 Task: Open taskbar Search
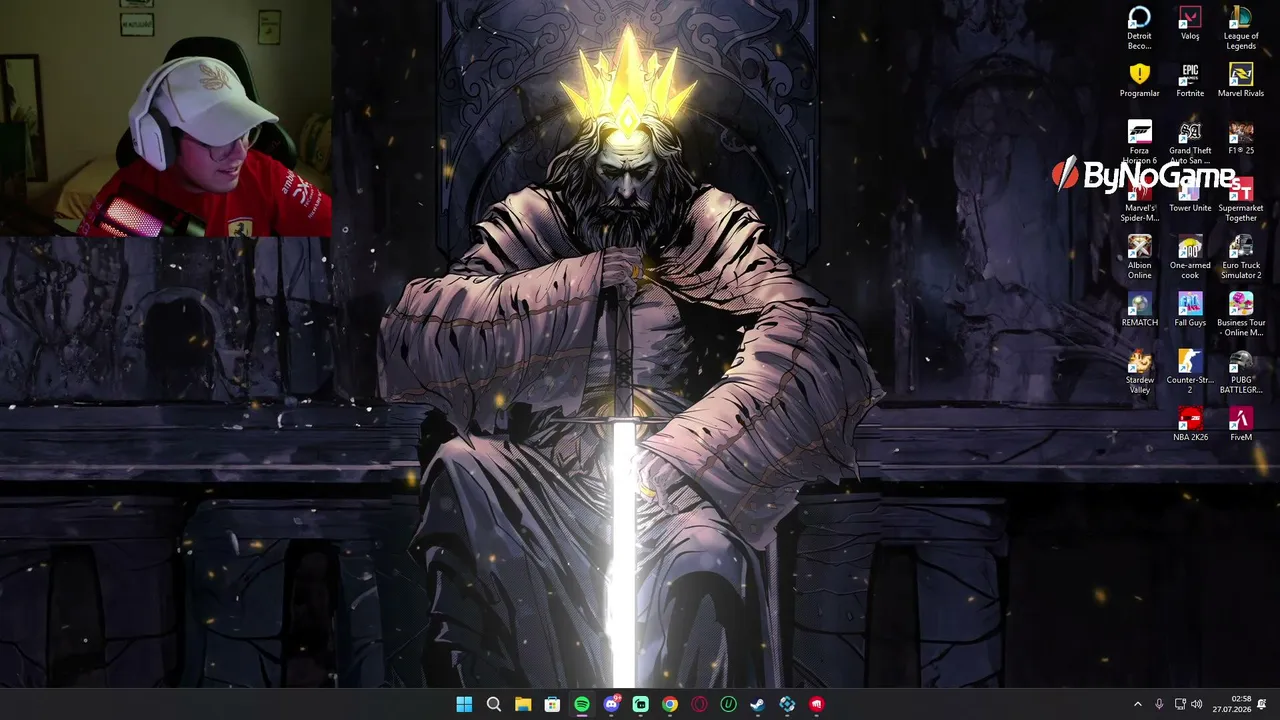(494, 704)
